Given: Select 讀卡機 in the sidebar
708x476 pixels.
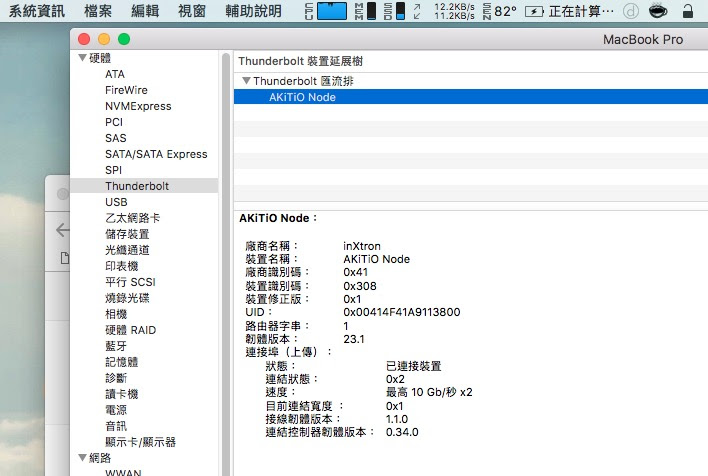Looking at the screenshot, I should pyautogui.click(x=121, y=394).
